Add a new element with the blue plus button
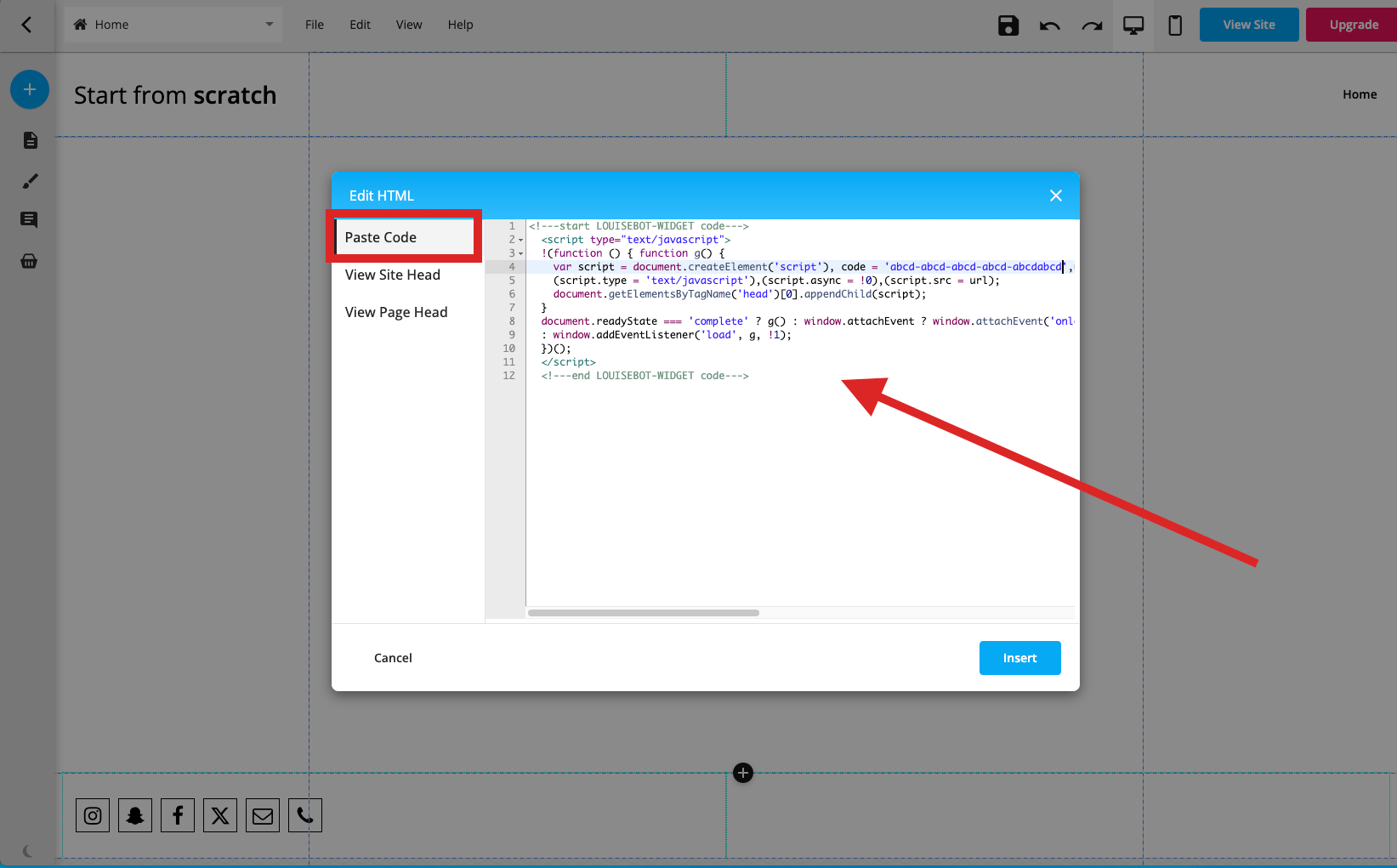This screenshot has width=1397, height=868. point(30,89)
